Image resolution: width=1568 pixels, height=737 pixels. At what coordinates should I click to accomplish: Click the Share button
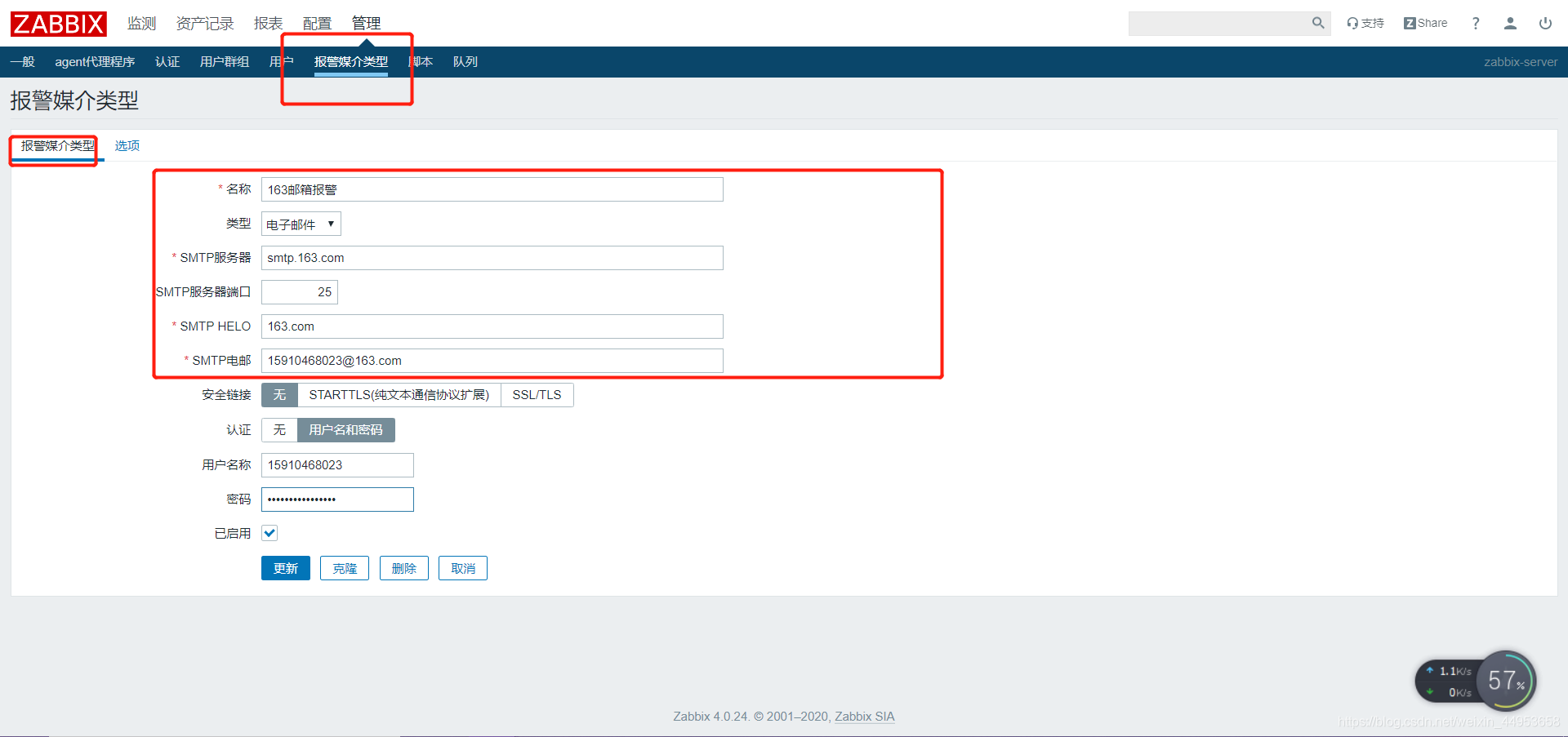(1426, 23)
